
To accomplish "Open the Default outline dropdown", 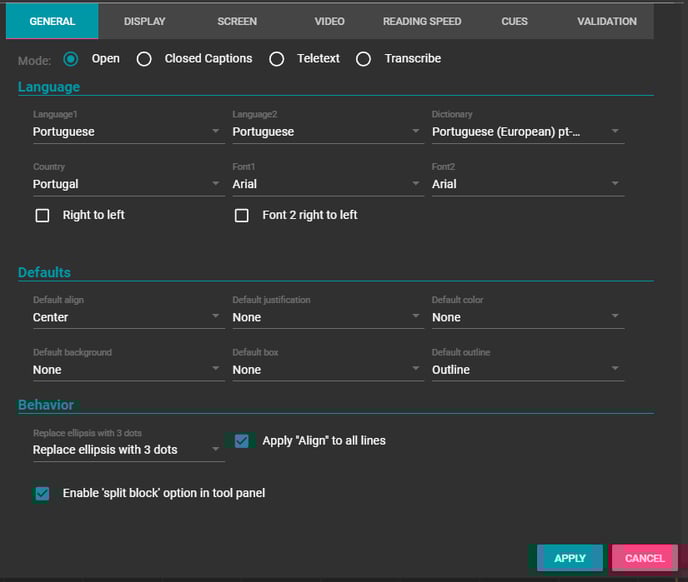I will click(x=527, y=370).
